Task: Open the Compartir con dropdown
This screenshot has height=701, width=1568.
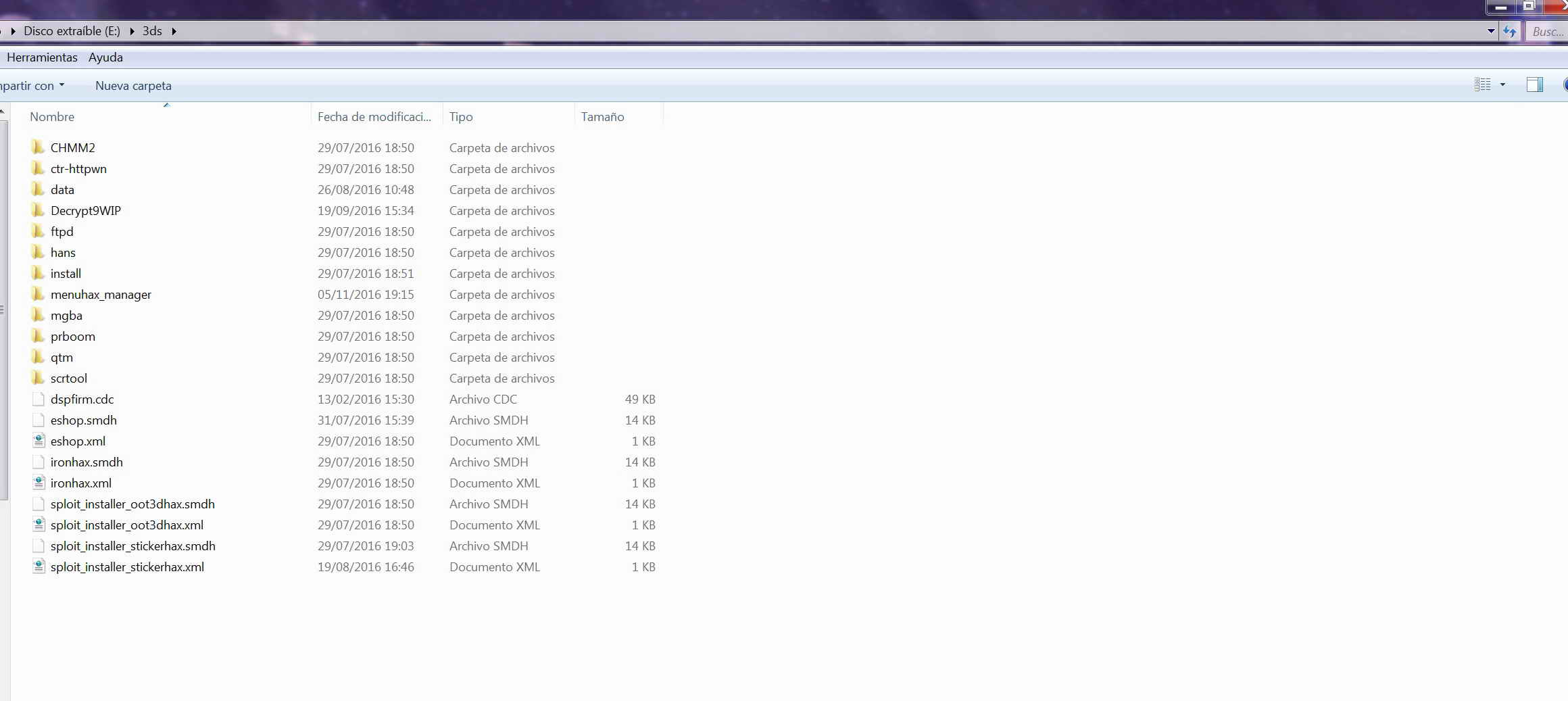Action: [32, 86]
